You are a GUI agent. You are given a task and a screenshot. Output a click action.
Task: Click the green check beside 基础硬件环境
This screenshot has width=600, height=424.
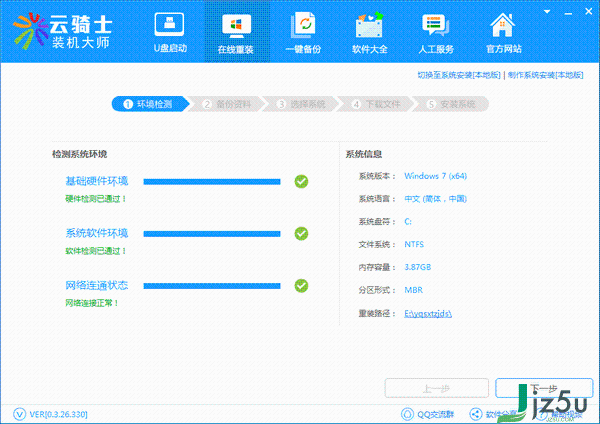301,181
